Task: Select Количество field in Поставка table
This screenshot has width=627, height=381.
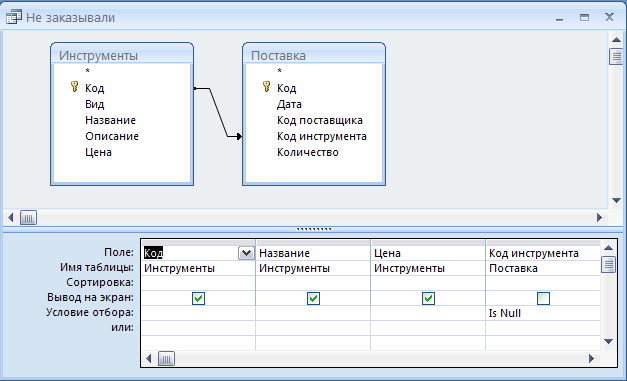Action: tap(308, 152)
